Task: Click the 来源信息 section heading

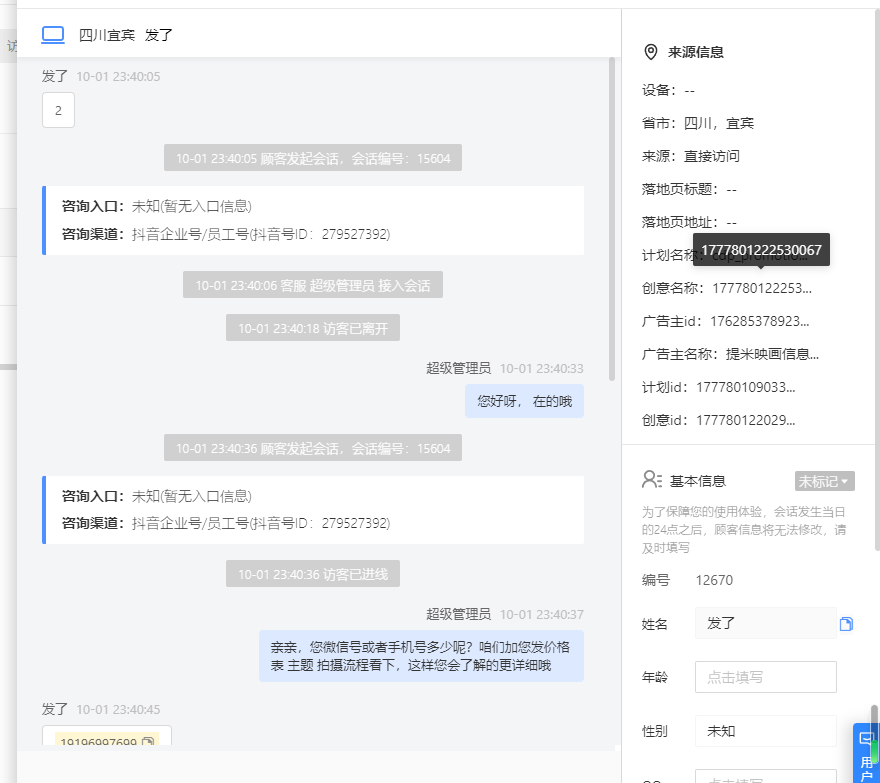Action: [695, 52]
